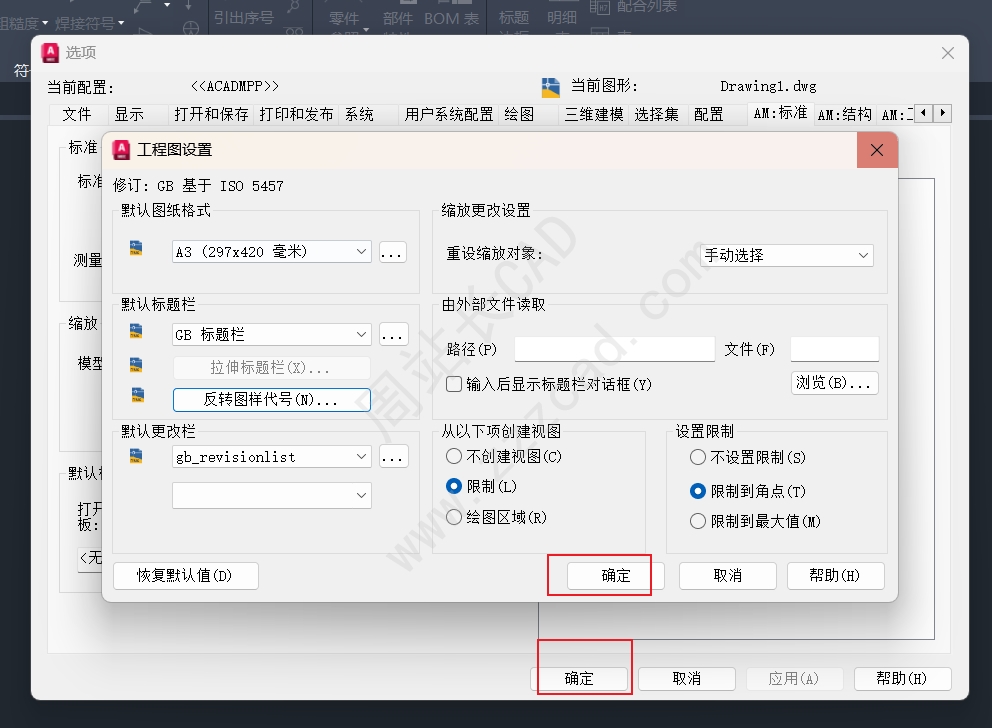Click the ellipsis button beside GB 标题栏
This screenshot has width=992, height=728.
click(393, 335)
